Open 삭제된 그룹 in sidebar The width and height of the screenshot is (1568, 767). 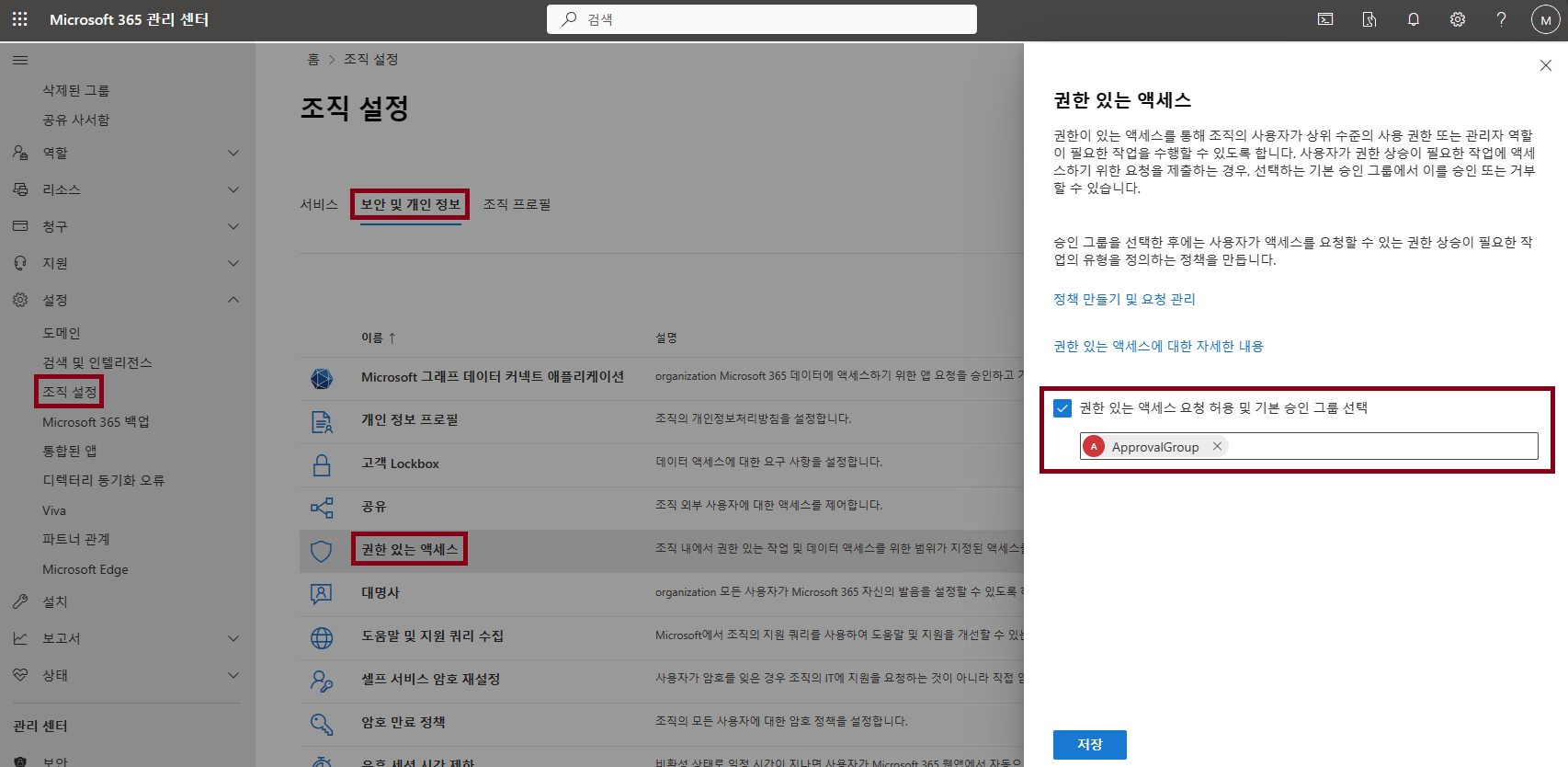click(76, 90)
